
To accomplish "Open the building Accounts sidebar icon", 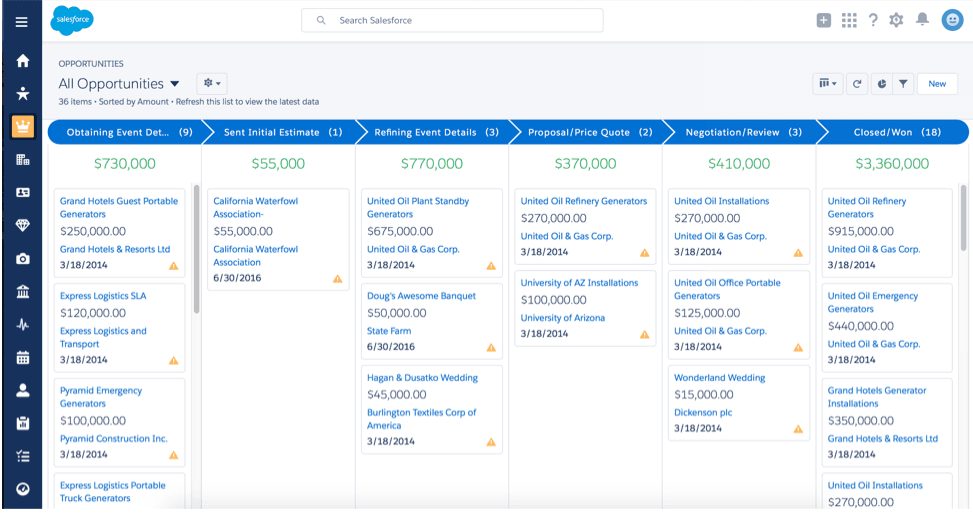I will (22, 159).
